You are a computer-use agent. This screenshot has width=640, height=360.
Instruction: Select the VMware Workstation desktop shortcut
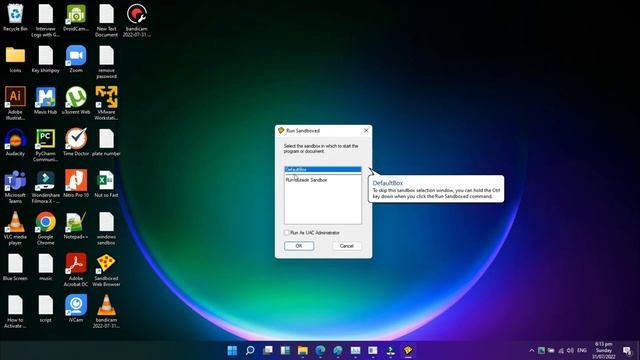pyautogui.click(x=106, y=103)
